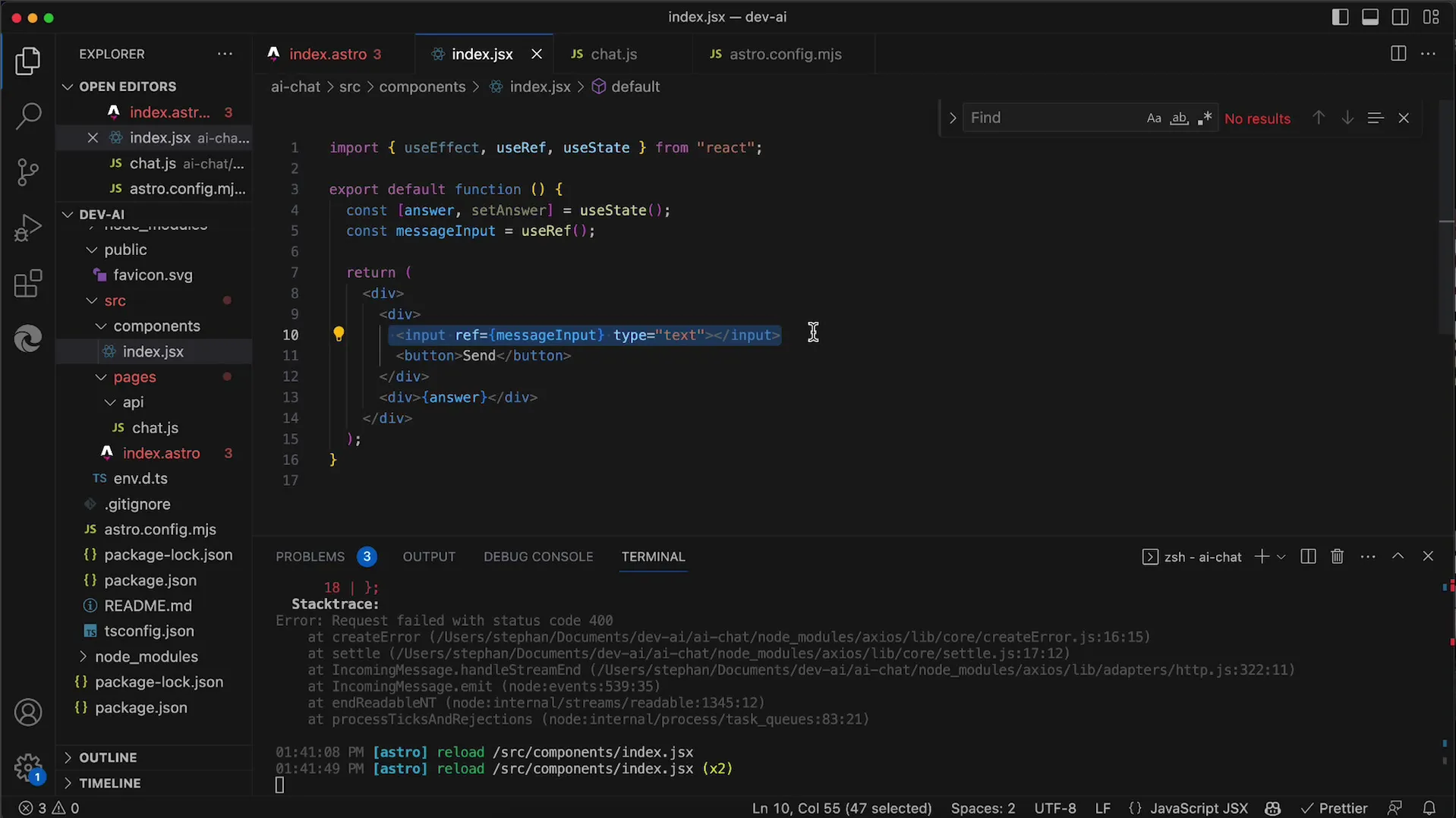Image resolution: width=1456 pixels, height=818 pixels.
Task: Open the Customize Layout icon
Action: [x=1431, y=17]
